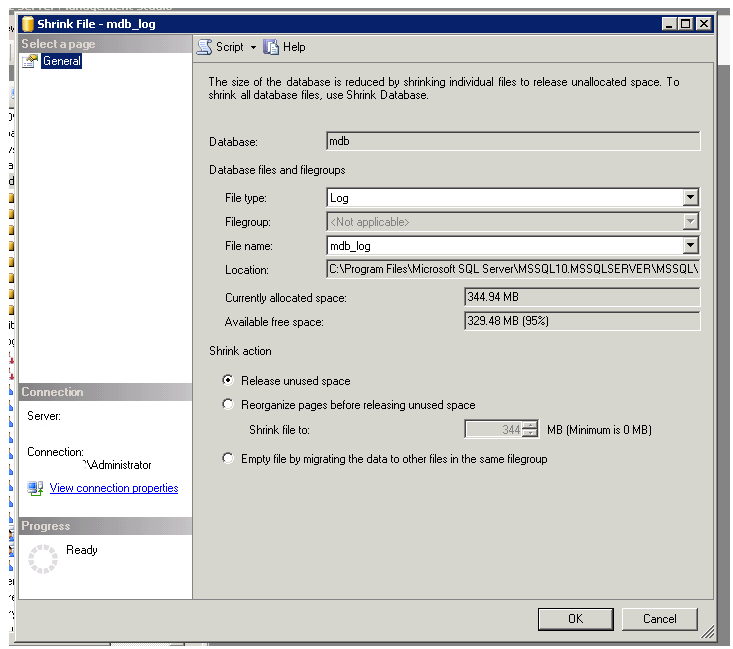The height and width of the screenshot is (649, 733).
Task: Select Release unused space option
Action: tap(229, 380)
